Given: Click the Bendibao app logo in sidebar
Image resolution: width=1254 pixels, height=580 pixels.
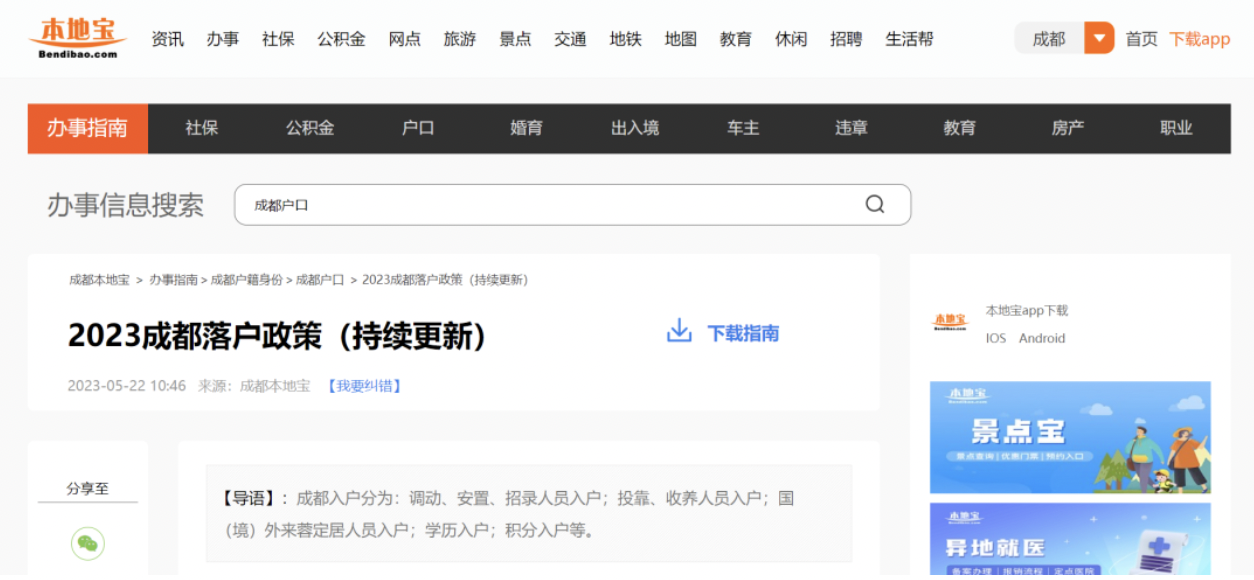Looking at the screenshot, I should (x=950, y=323).
